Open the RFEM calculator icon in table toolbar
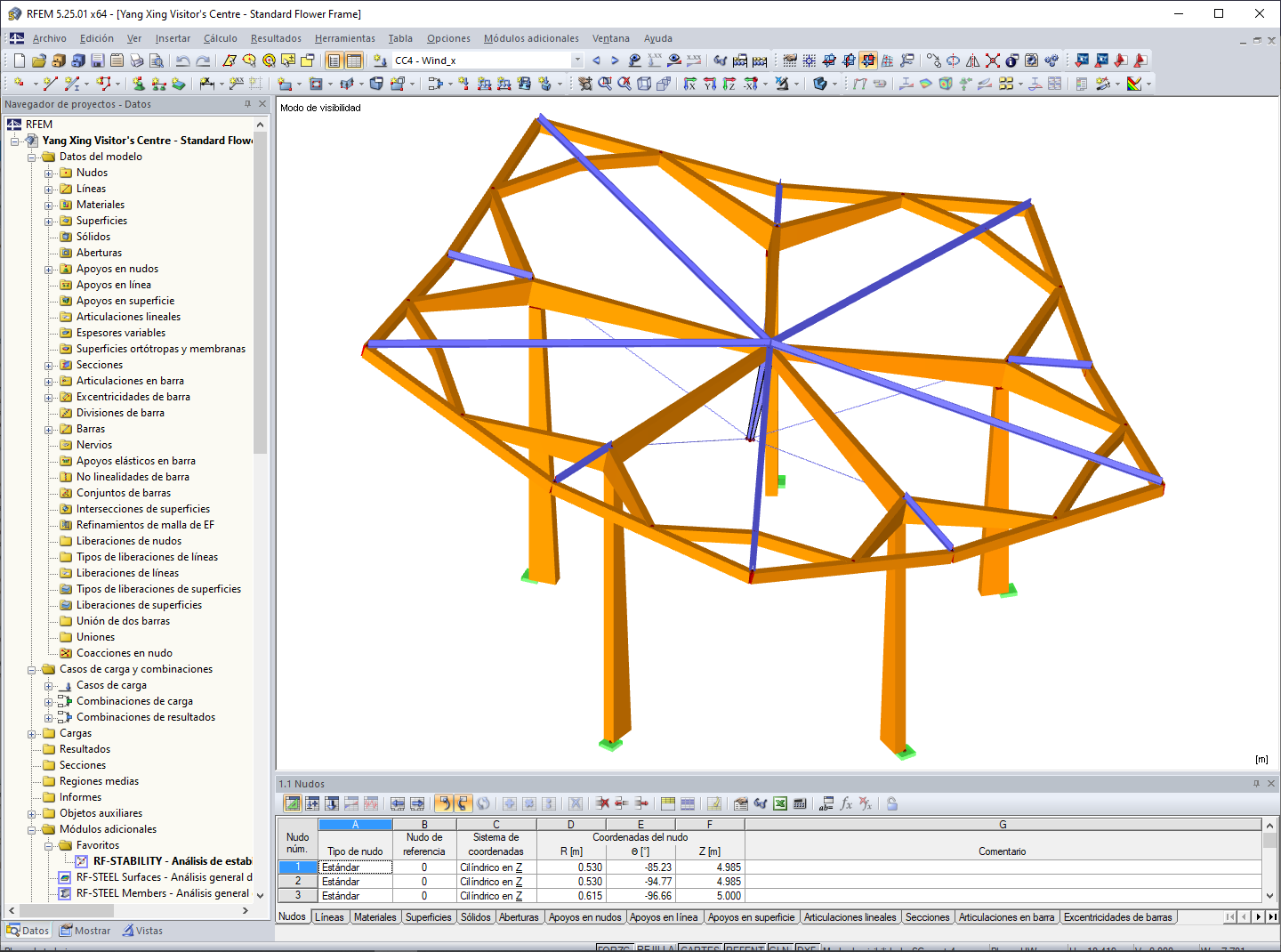Viewport: 1281px width, 952px height. [800, 803]
